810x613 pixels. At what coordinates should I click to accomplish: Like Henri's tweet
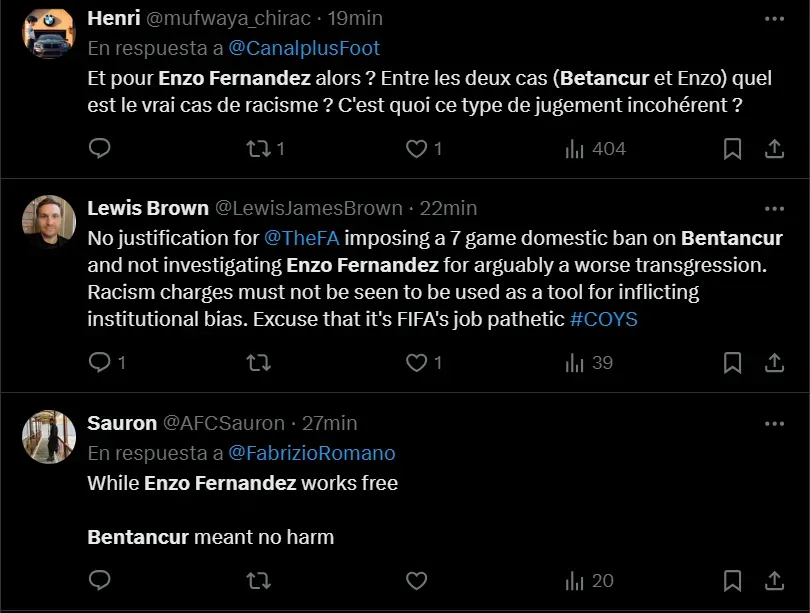point(416,149)
